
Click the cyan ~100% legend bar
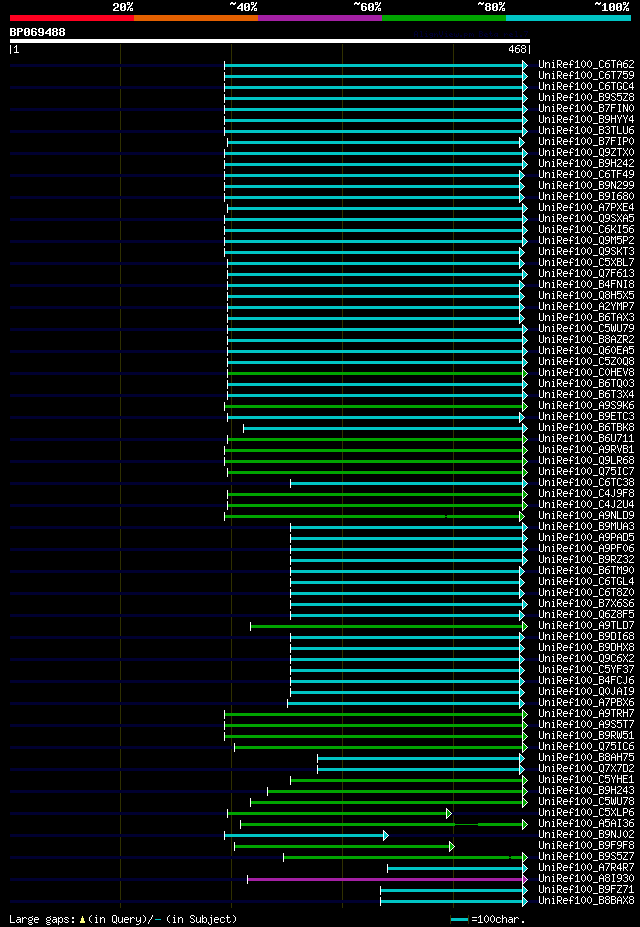(x=568, y=18)
